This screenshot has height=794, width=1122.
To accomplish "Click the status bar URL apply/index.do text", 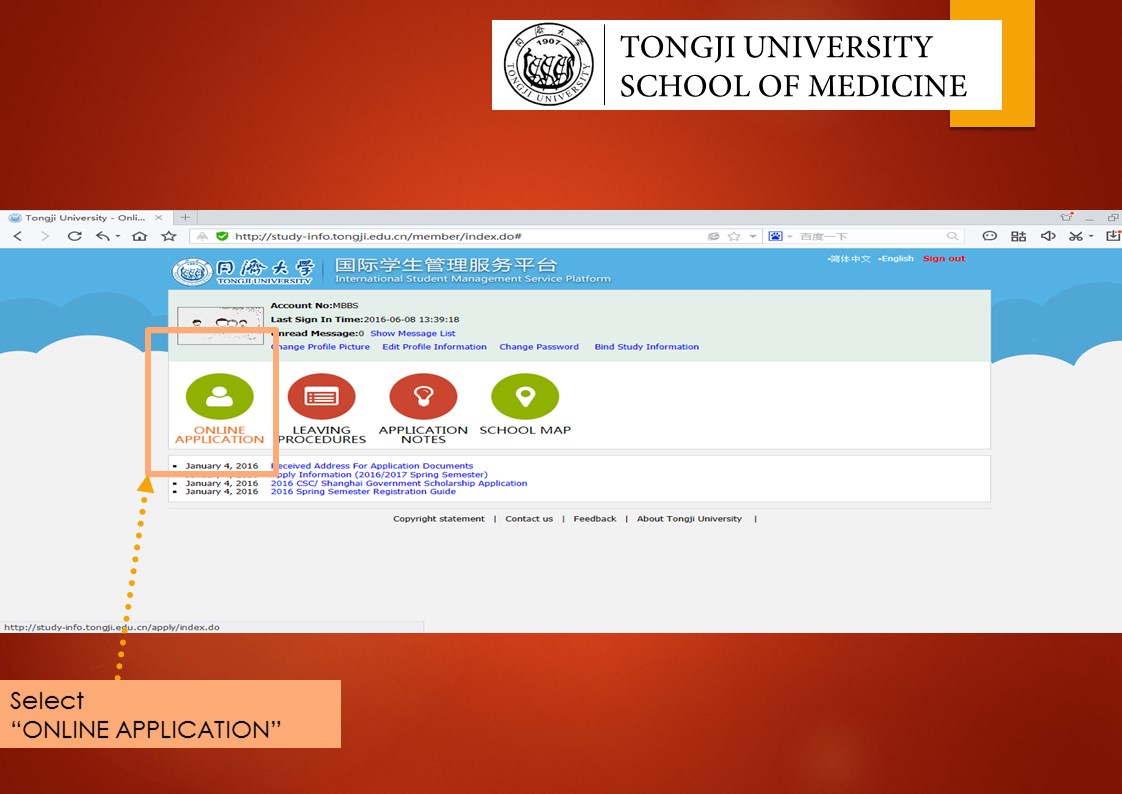I will pyautogui.click(x=112, y=627).
